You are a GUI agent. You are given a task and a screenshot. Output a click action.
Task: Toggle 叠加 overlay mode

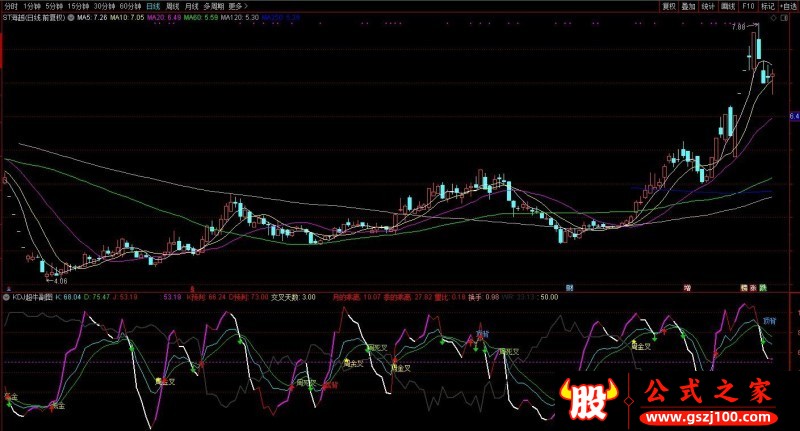click(x=688, y=5)
